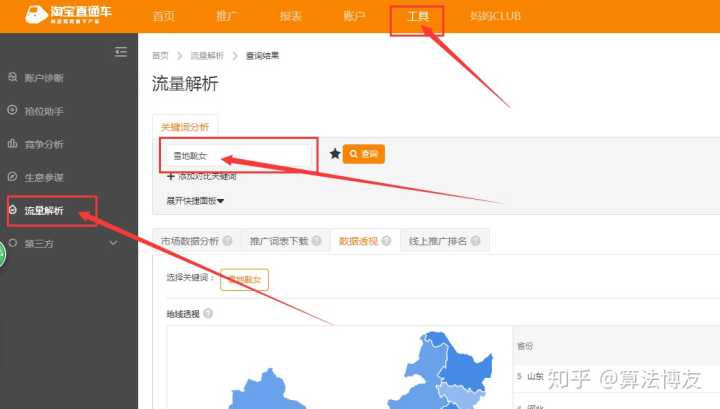
Task: Click the 首页 breadcrumb link
Action: pos(160,56)
